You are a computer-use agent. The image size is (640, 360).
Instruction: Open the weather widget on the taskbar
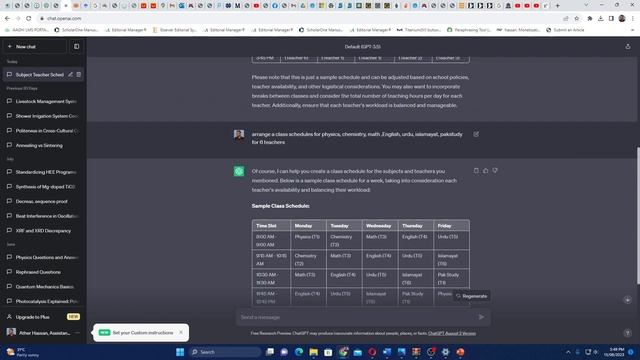click(22, 352)
